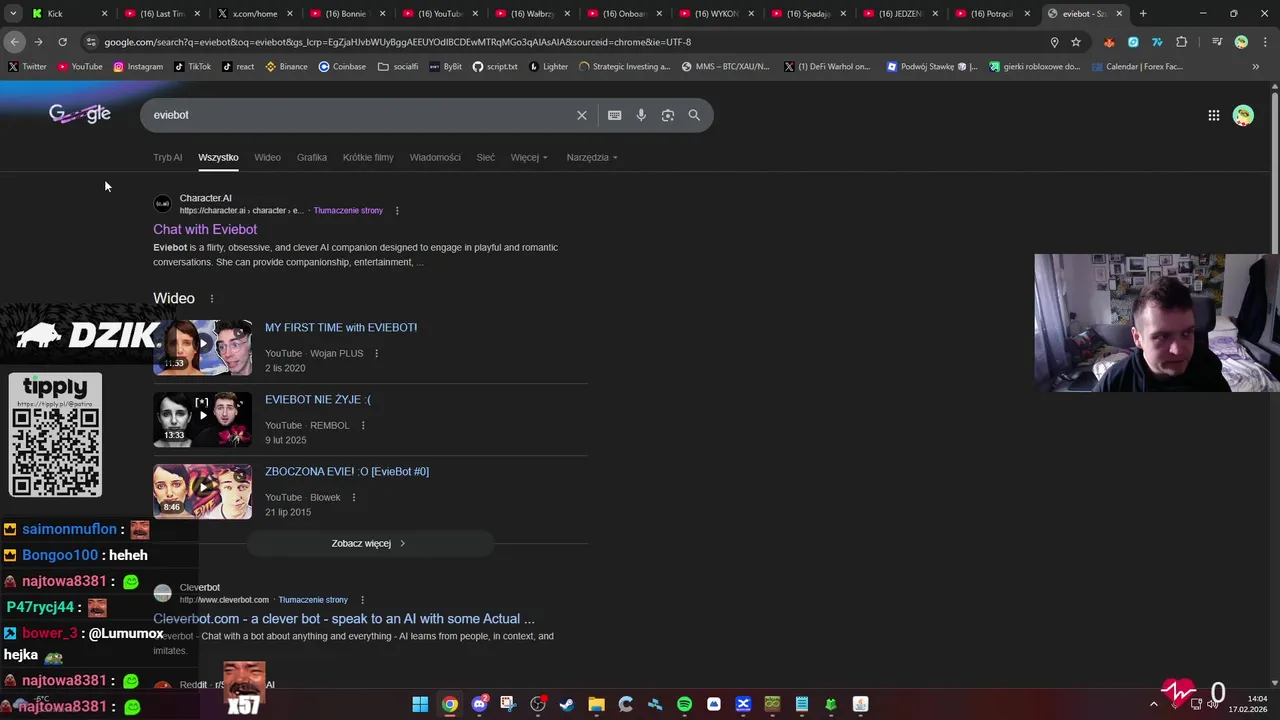Screen dimensions: 1280x720
Task: Open File Explorer from the taskbar
Action: tap(596, 704)
